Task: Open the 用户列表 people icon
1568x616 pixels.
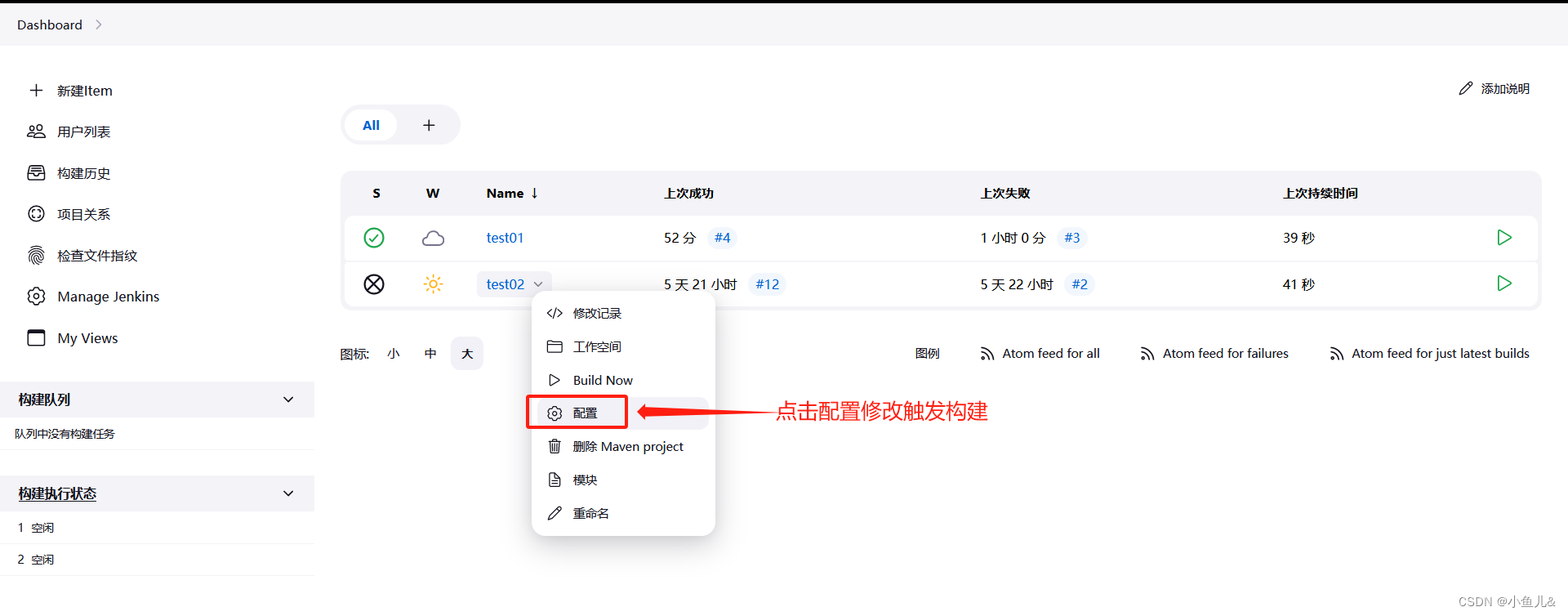Action: coord(36,131)
